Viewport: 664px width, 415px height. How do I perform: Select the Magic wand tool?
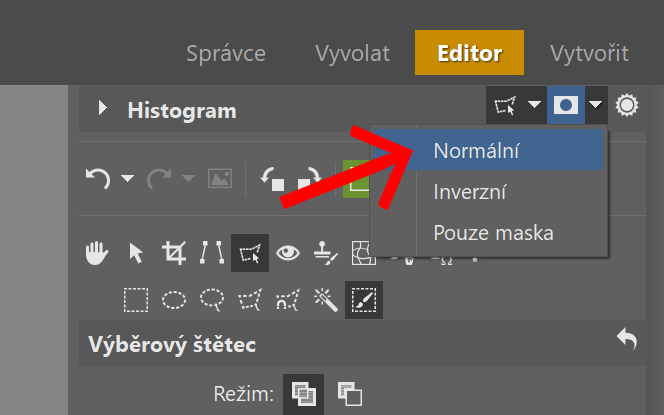(x=326, y=300)
